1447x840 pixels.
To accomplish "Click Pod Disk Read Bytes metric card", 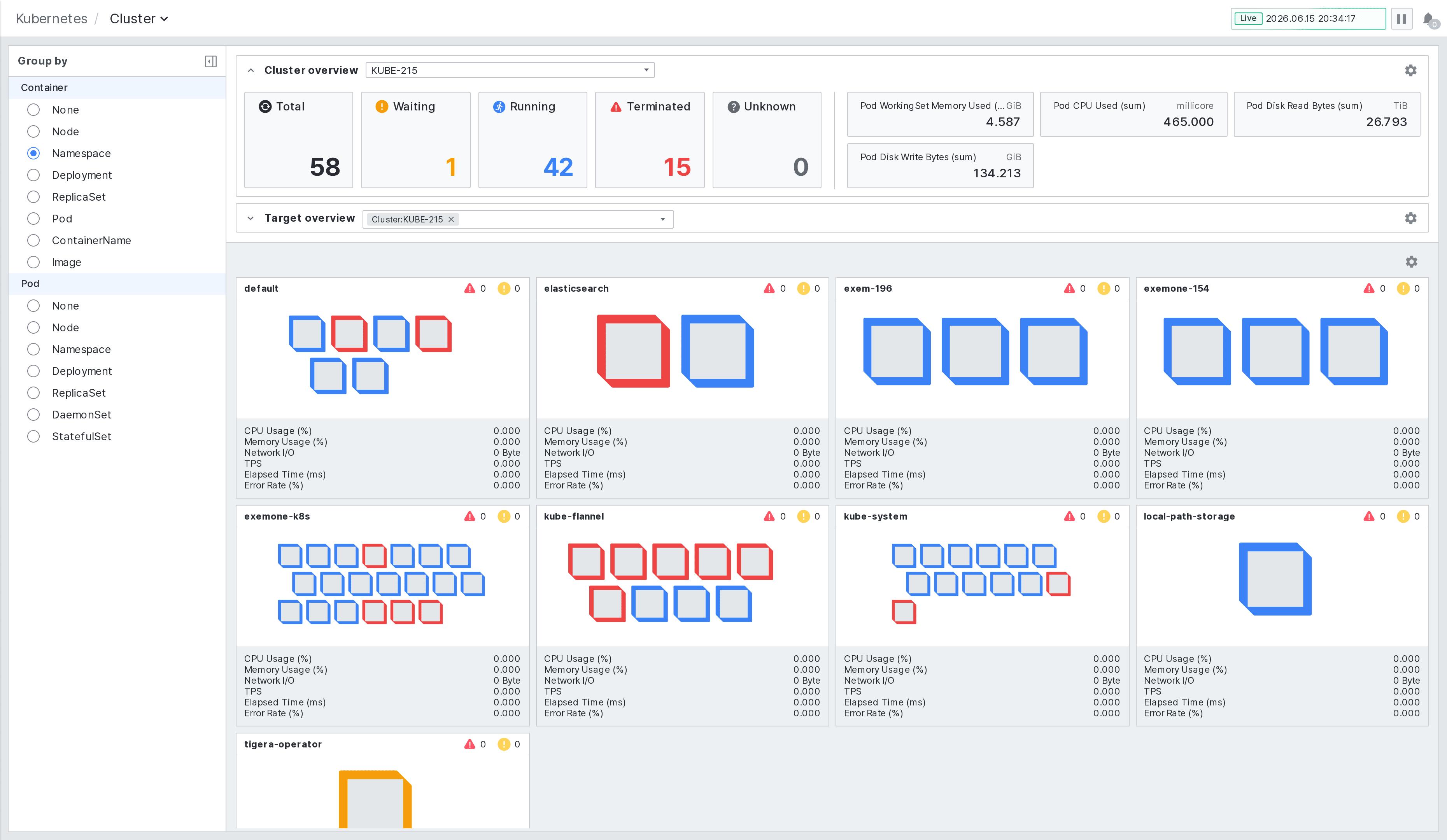I will click(x=1327, y=114).
